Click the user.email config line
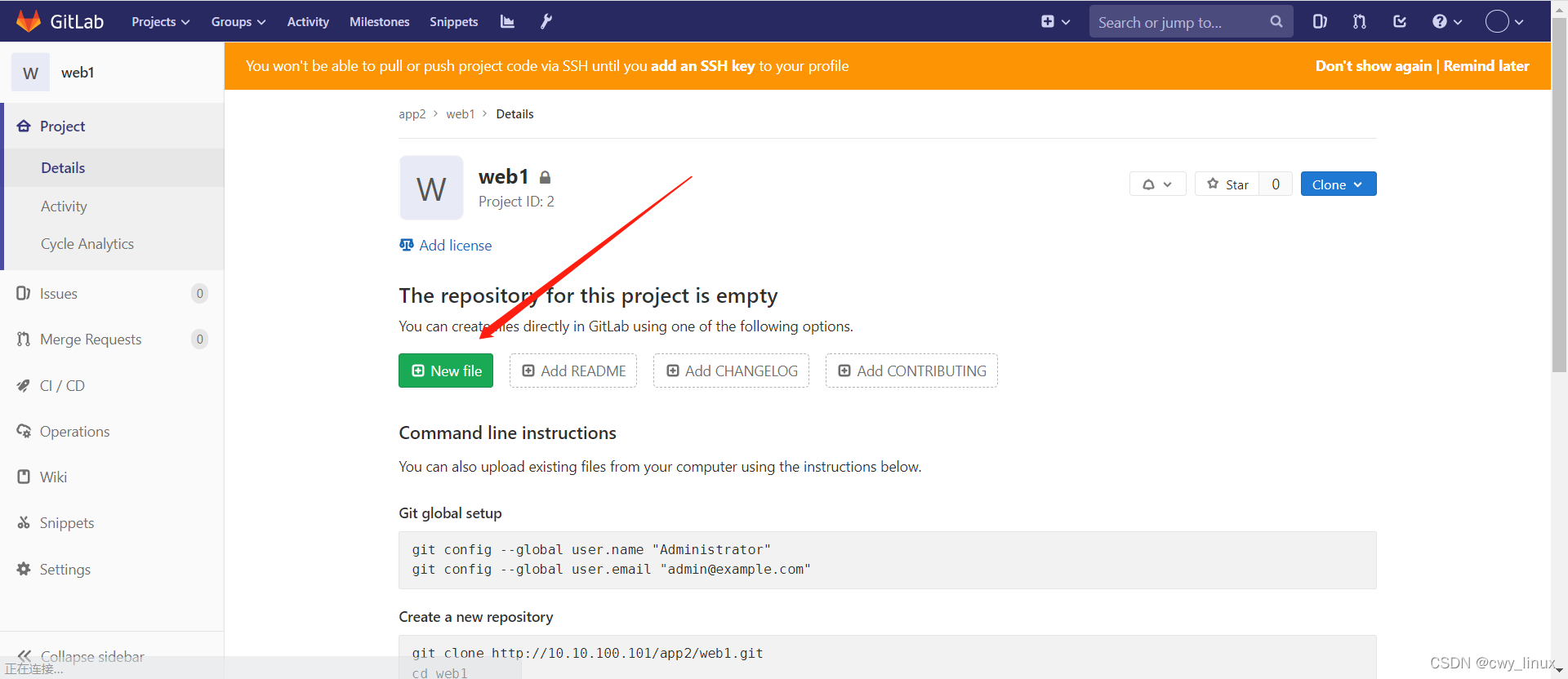The image size is (1568, 679). point(611,570)
